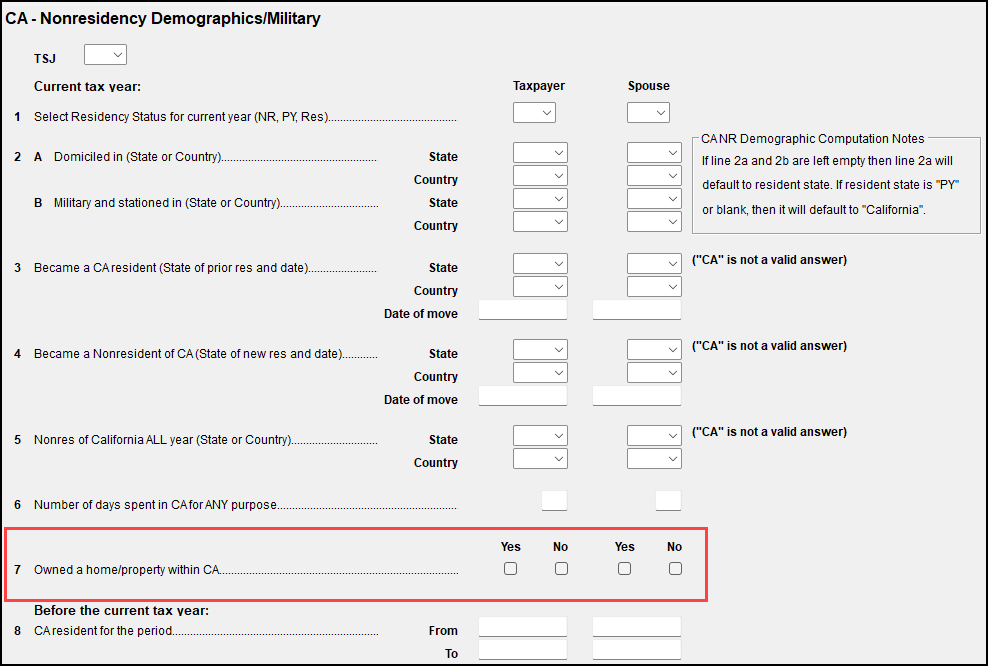This screenshot has width=988, height=666.
Task: Click Spouse Date of move field, line 4
Action: coord(637,397)
